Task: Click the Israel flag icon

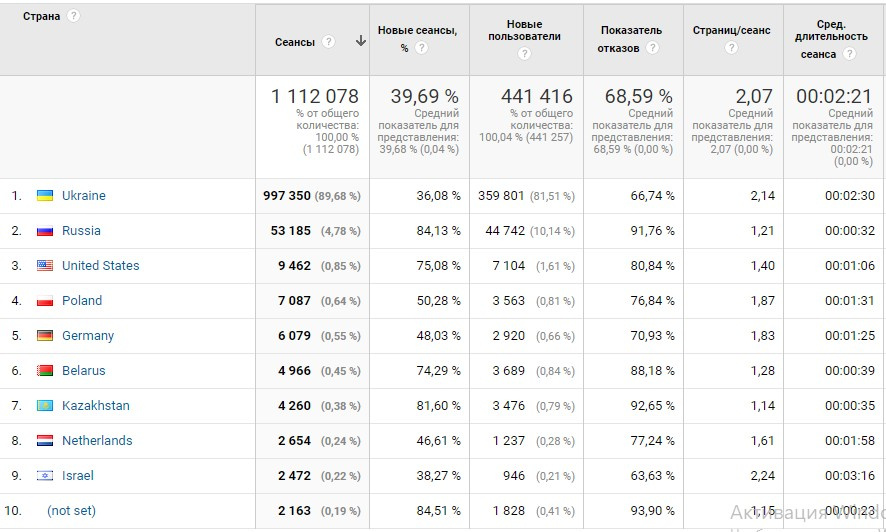Action: 45,476
